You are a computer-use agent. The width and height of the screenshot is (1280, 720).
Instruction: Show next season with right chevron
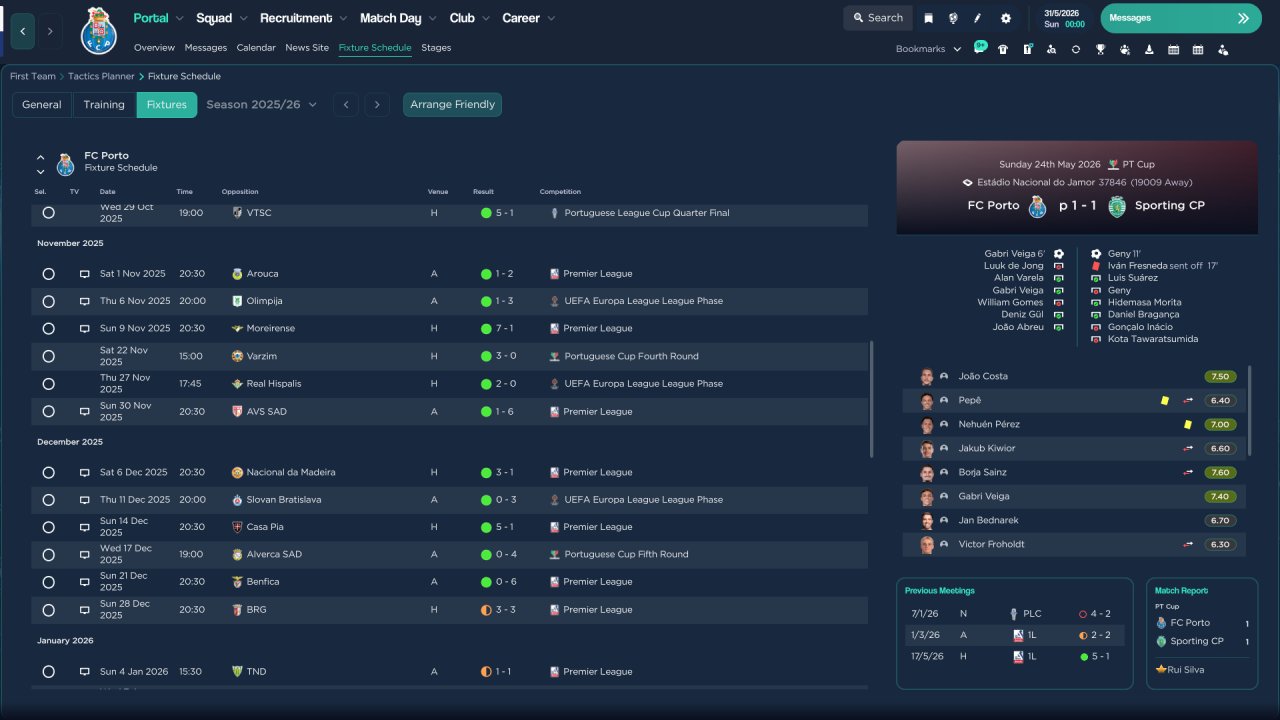pyautogui.click(x=377, y=104)
